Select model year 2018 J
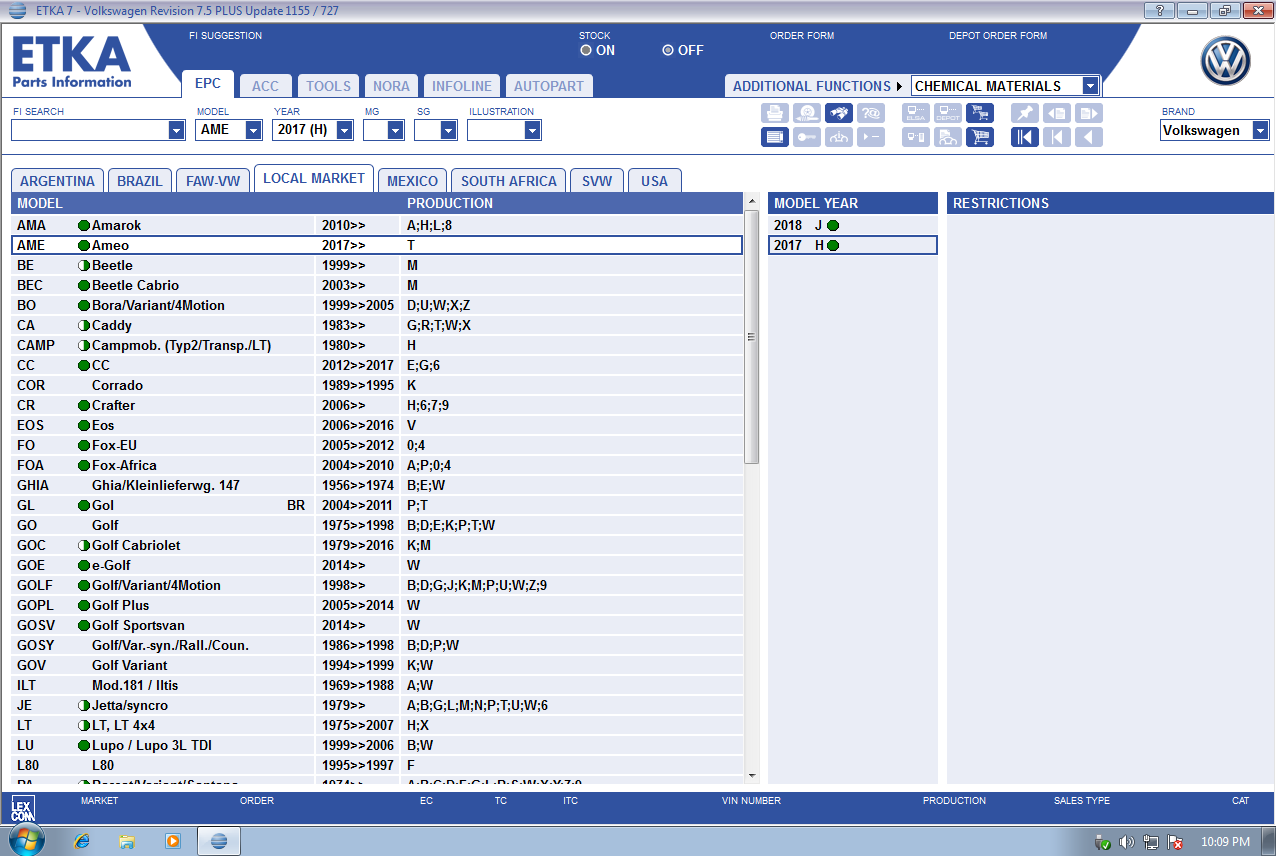 click(853, 225)
